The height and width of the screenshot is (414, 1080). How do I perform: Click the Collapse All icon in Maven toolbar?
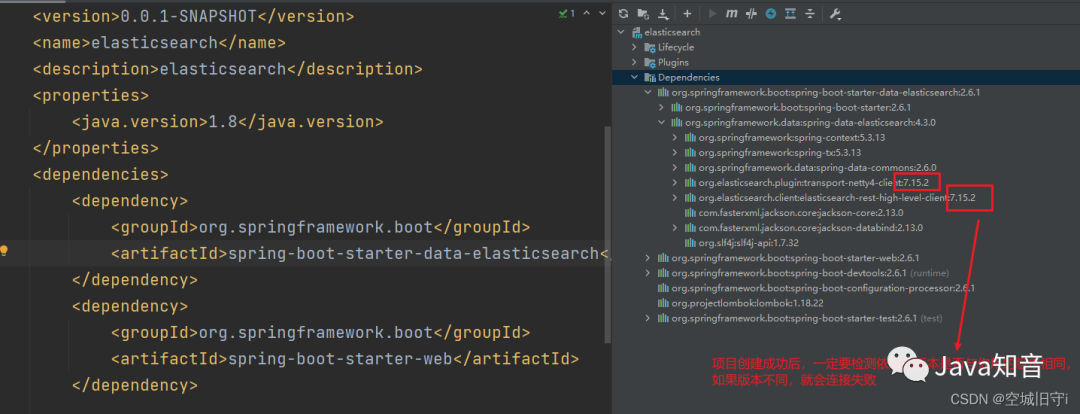tap(809, 14)
